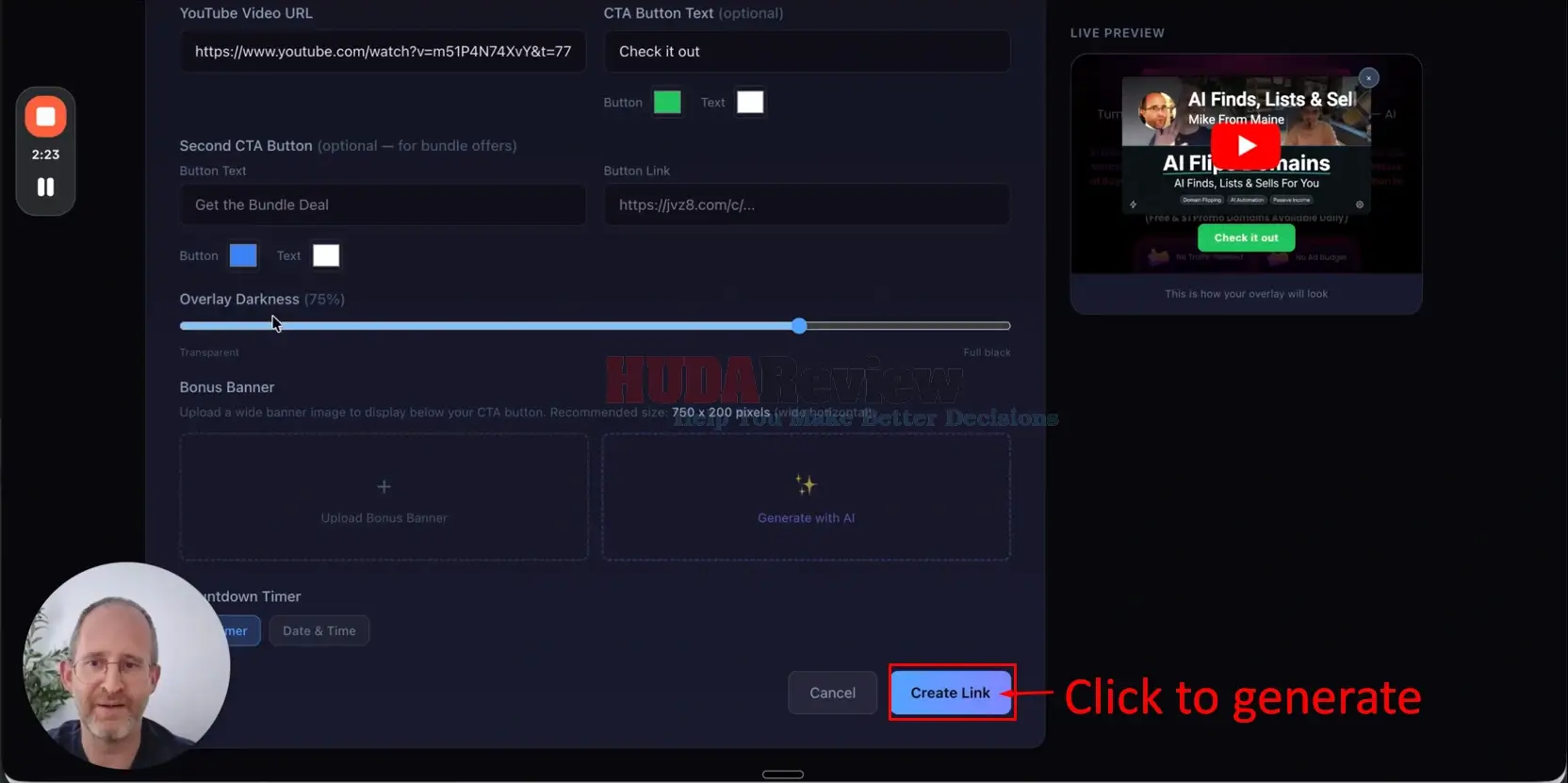This screenshot has height=783, width=1568.
Task: Click the plus icon to upload a banner
Action: coord(384,486)
